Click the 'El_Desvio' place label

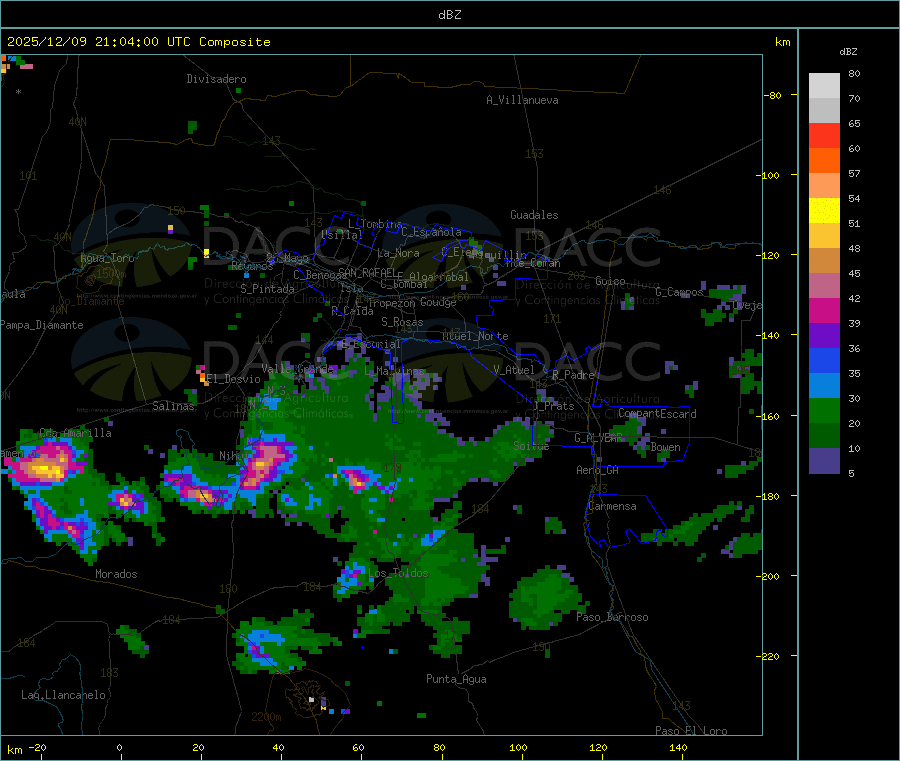pos(234,379)
